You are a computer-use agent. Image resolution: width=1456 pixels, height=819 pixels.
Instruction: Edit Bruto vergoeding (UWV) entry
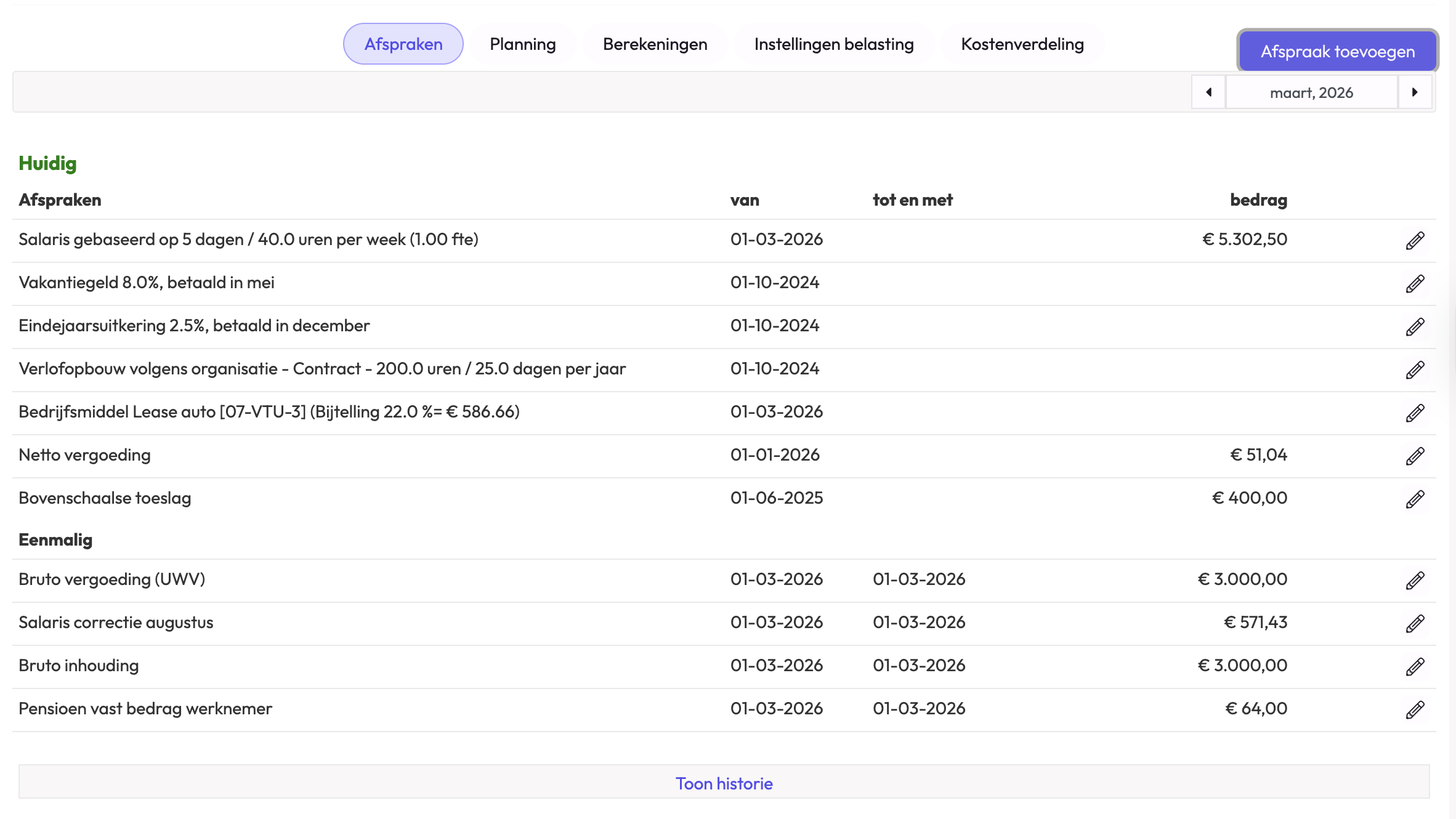(1415, 580)
